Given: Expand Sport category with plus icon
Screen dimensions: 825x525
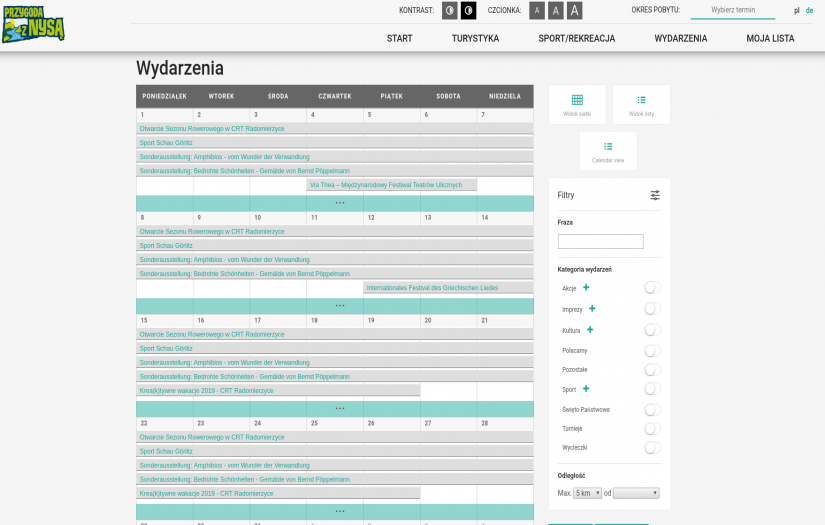Looking at the screenshot, I should (586, 388).
